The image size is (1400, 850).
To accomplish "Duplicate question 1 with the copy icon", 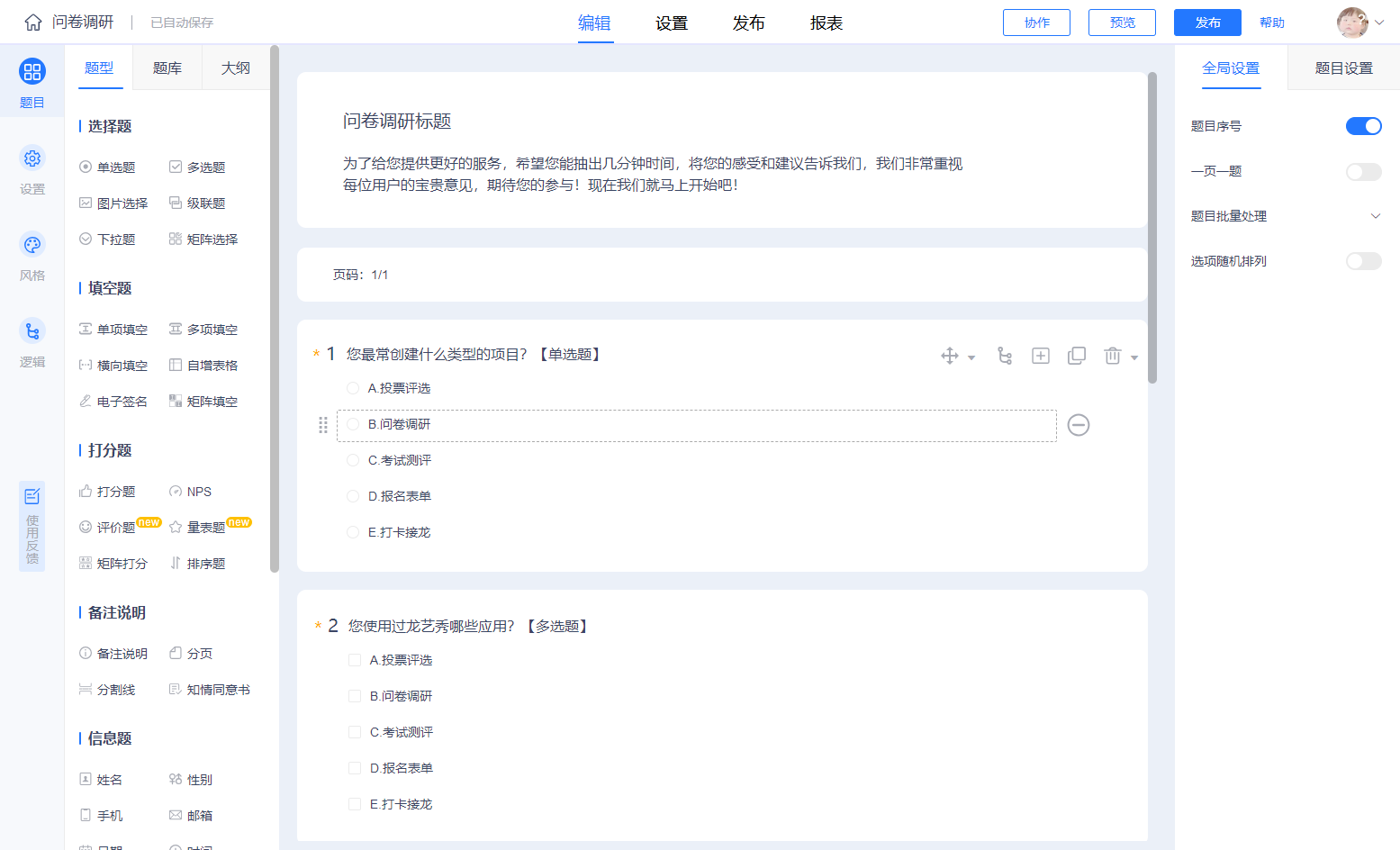I will click(1077, 356).
